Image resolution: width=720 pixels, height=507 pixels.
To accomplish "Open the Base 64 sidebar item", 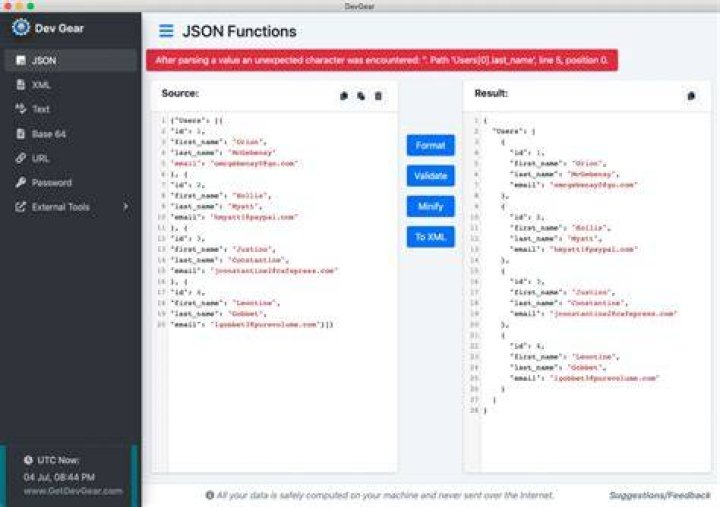I will (71, 134).
